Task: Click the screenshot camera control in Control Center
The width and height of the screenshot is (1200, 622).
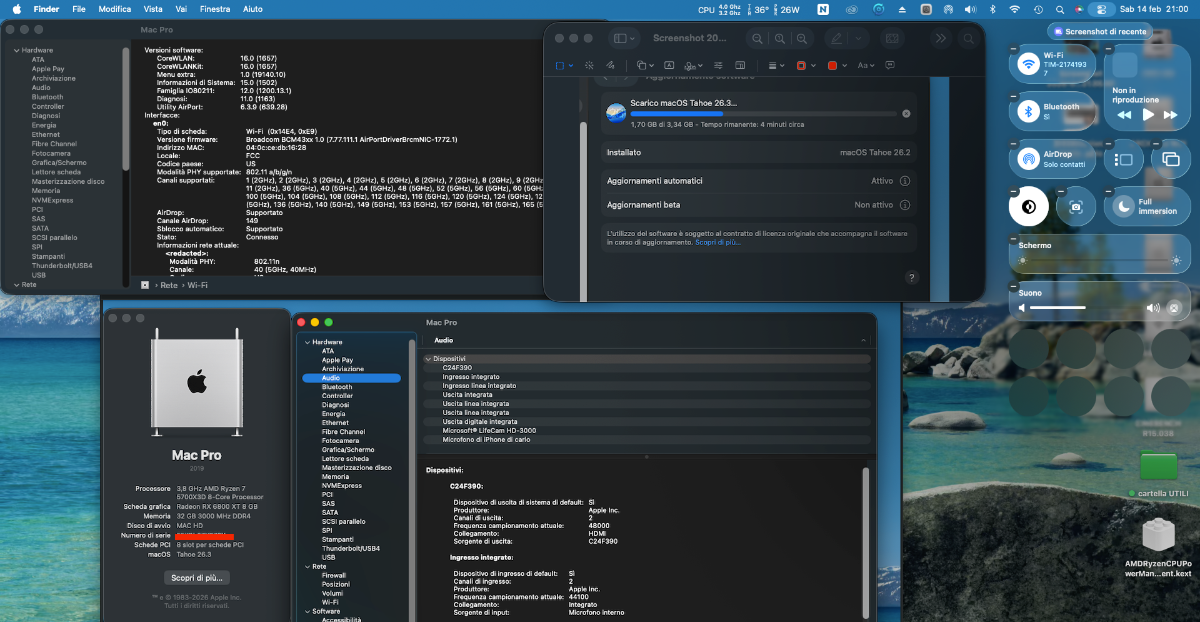Action: tap(1076, 206)
